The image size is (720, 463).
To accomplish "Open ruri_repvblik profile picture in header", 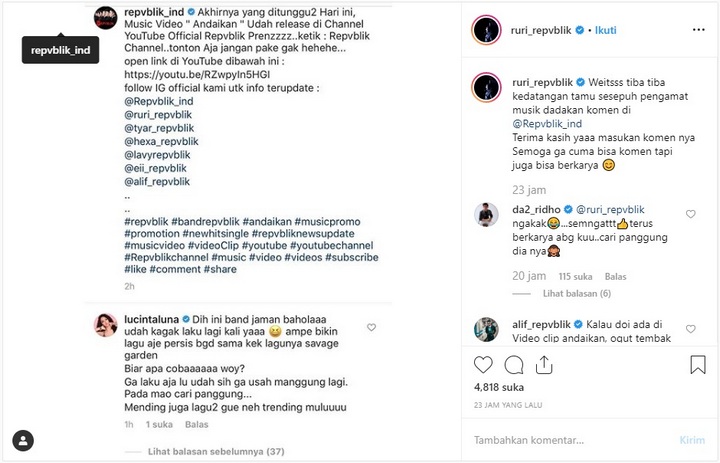I will pos(484,31).
